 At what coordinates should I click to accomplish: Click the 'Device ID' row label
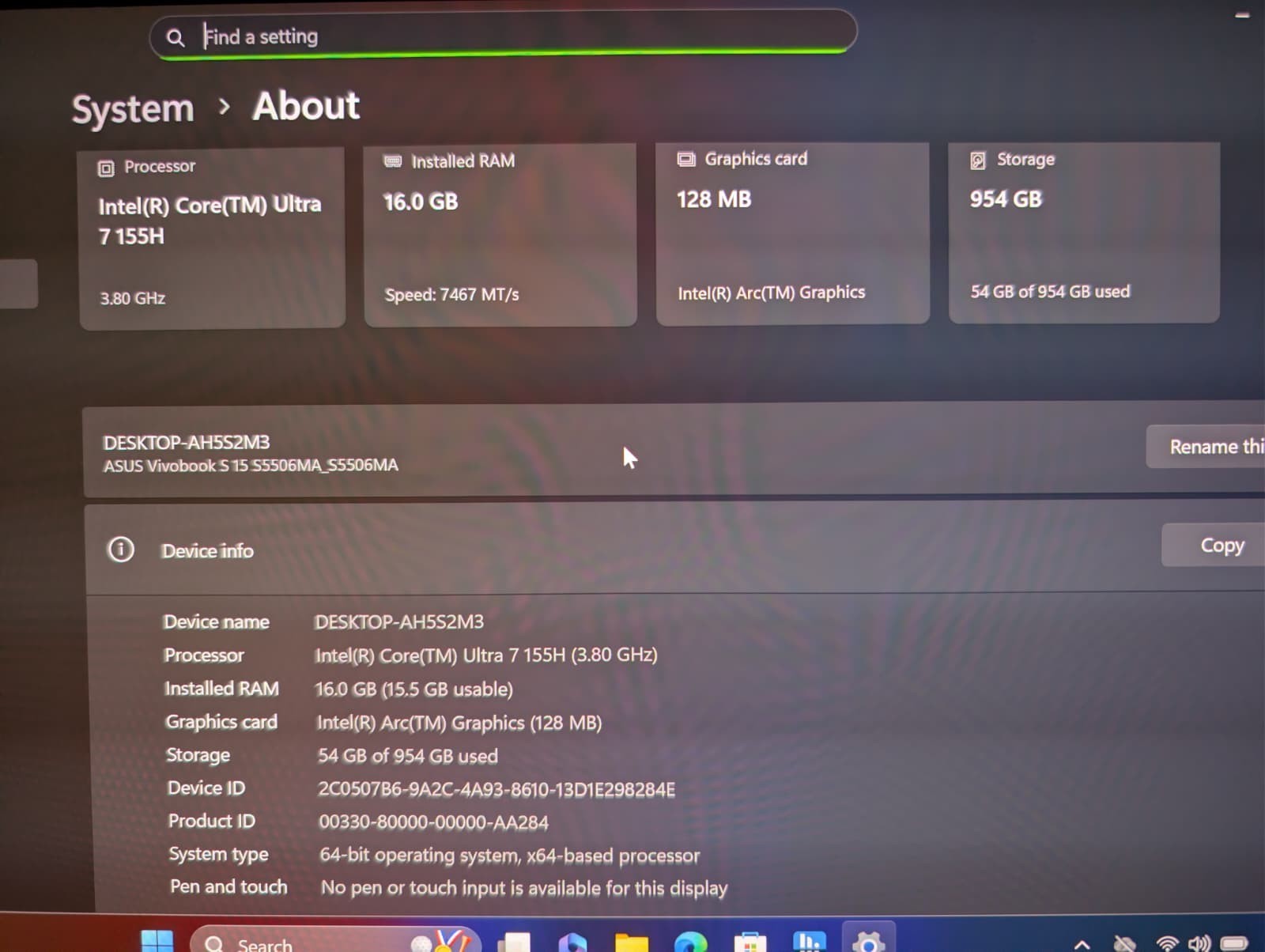tap(206, 788)
